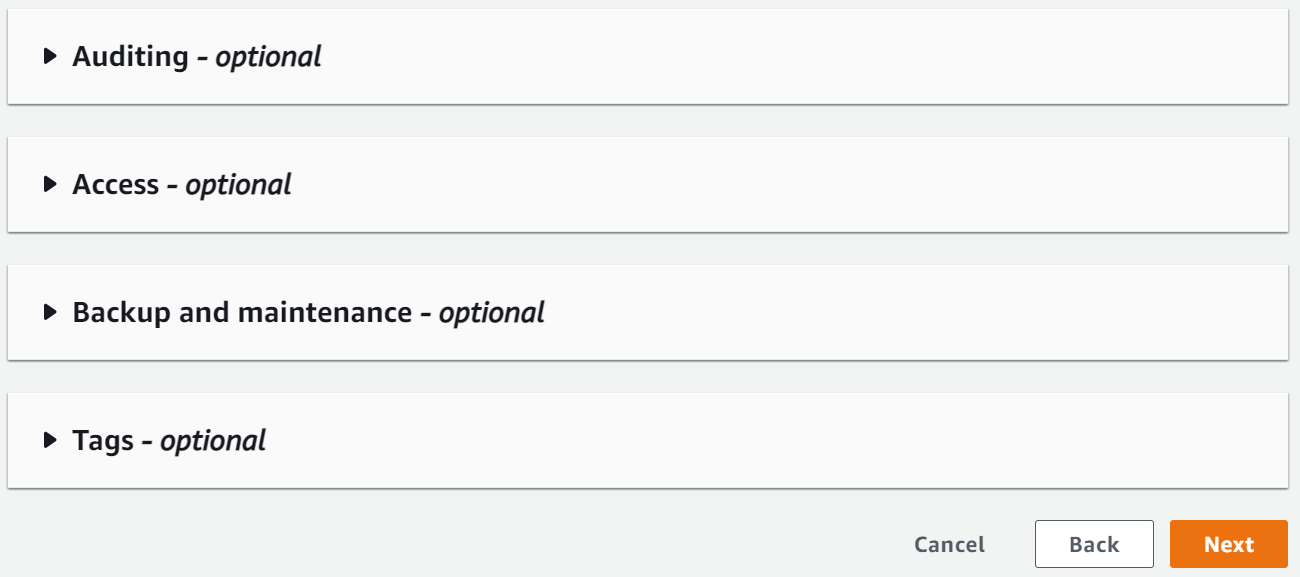Click the Access heading text
The width and height of the screenshot is (1300, 577).
(115, 185)
